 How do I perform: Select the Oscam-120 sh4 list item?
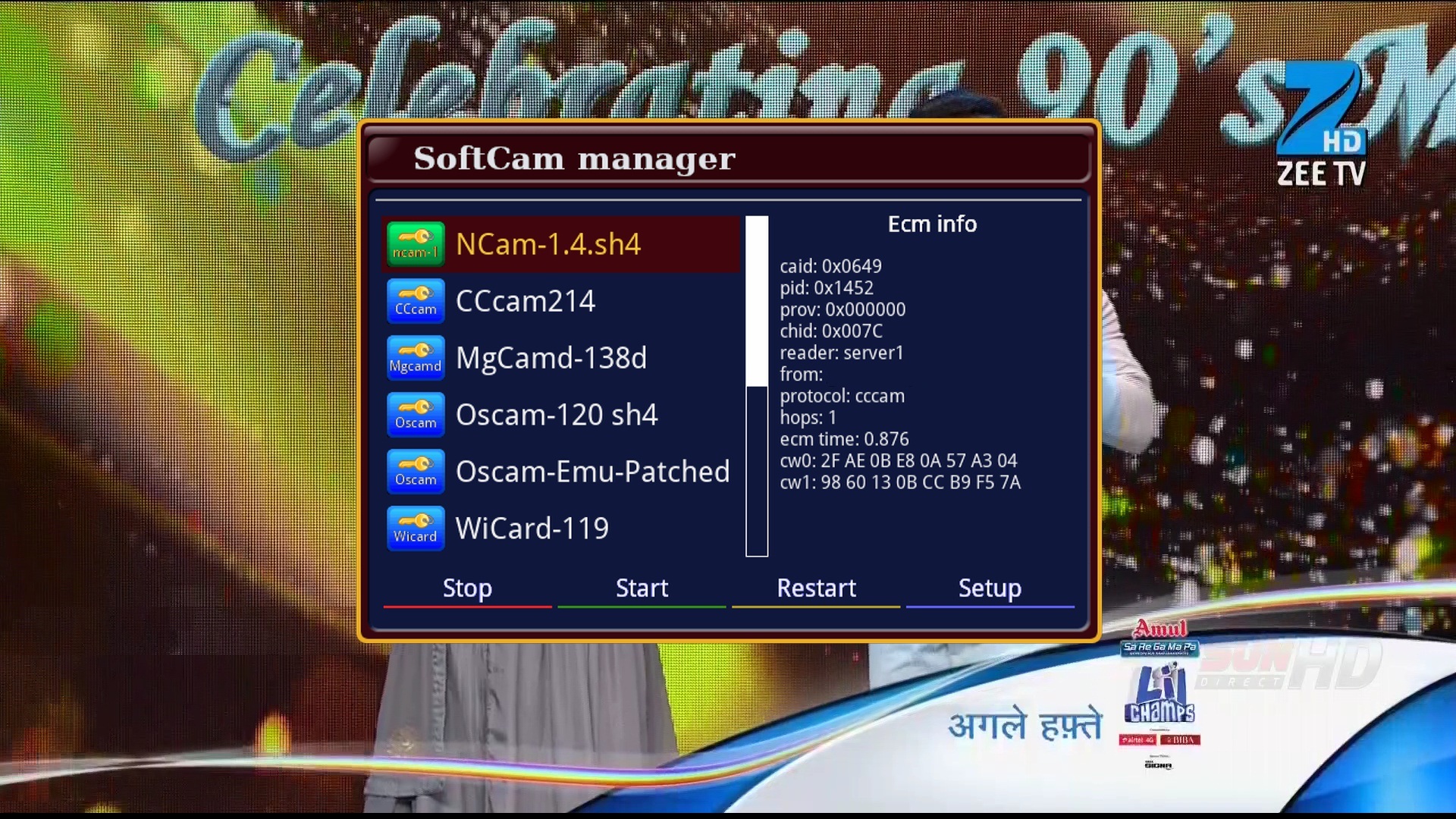click(x=557, y=415)
